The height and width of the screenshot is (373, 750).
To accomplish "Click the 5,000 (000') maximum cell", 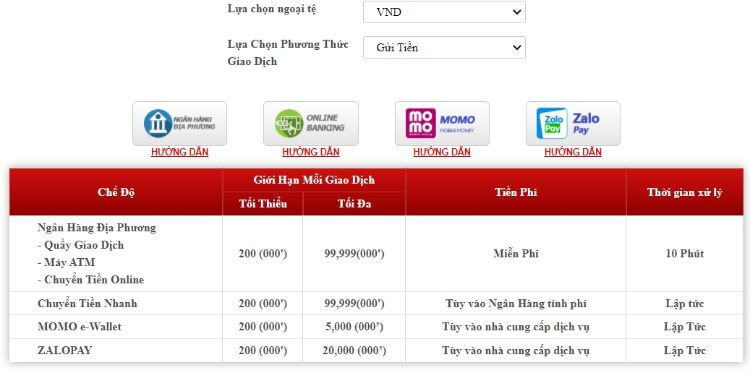I will pyautogui.click(x=354, y=327).
